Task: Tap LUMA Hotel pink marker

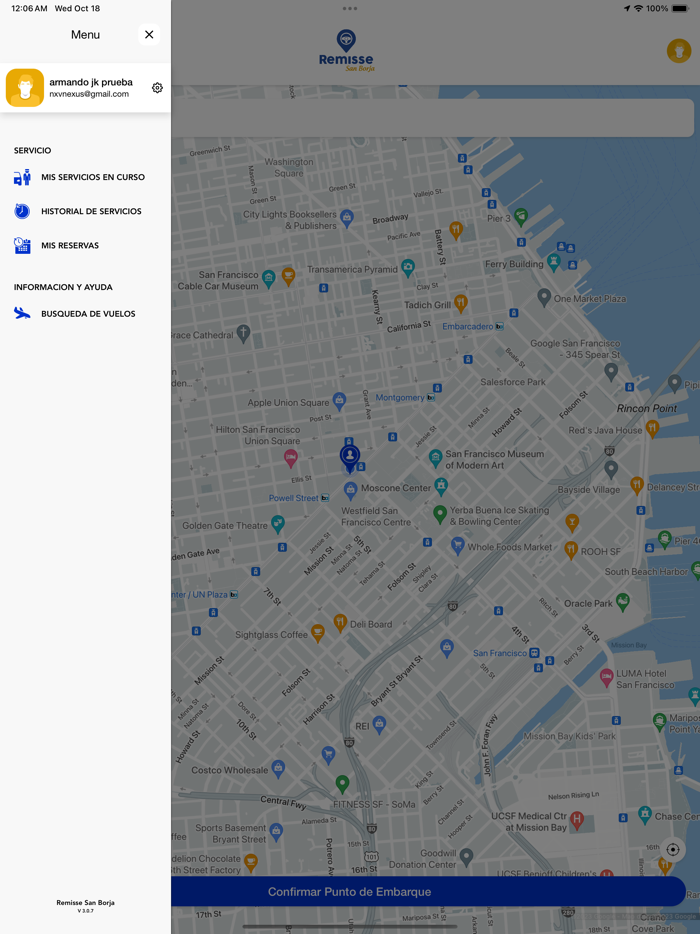Action: coord(606,678)
